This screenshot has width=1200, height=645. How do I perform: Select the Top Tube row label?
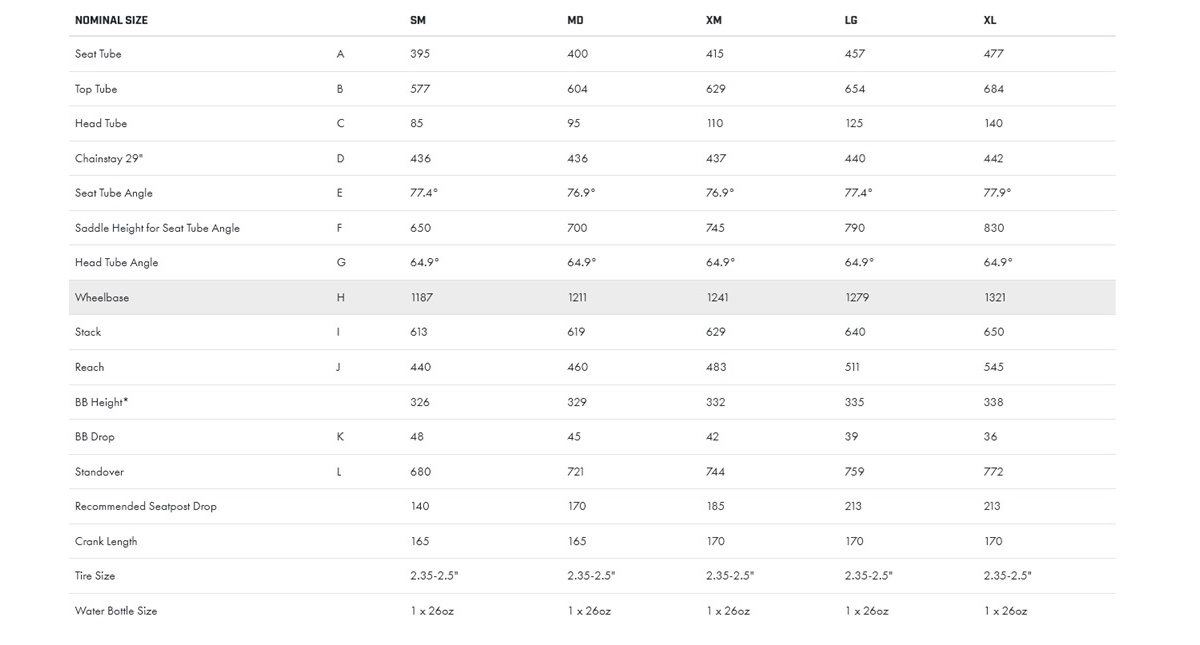point(96,89)
